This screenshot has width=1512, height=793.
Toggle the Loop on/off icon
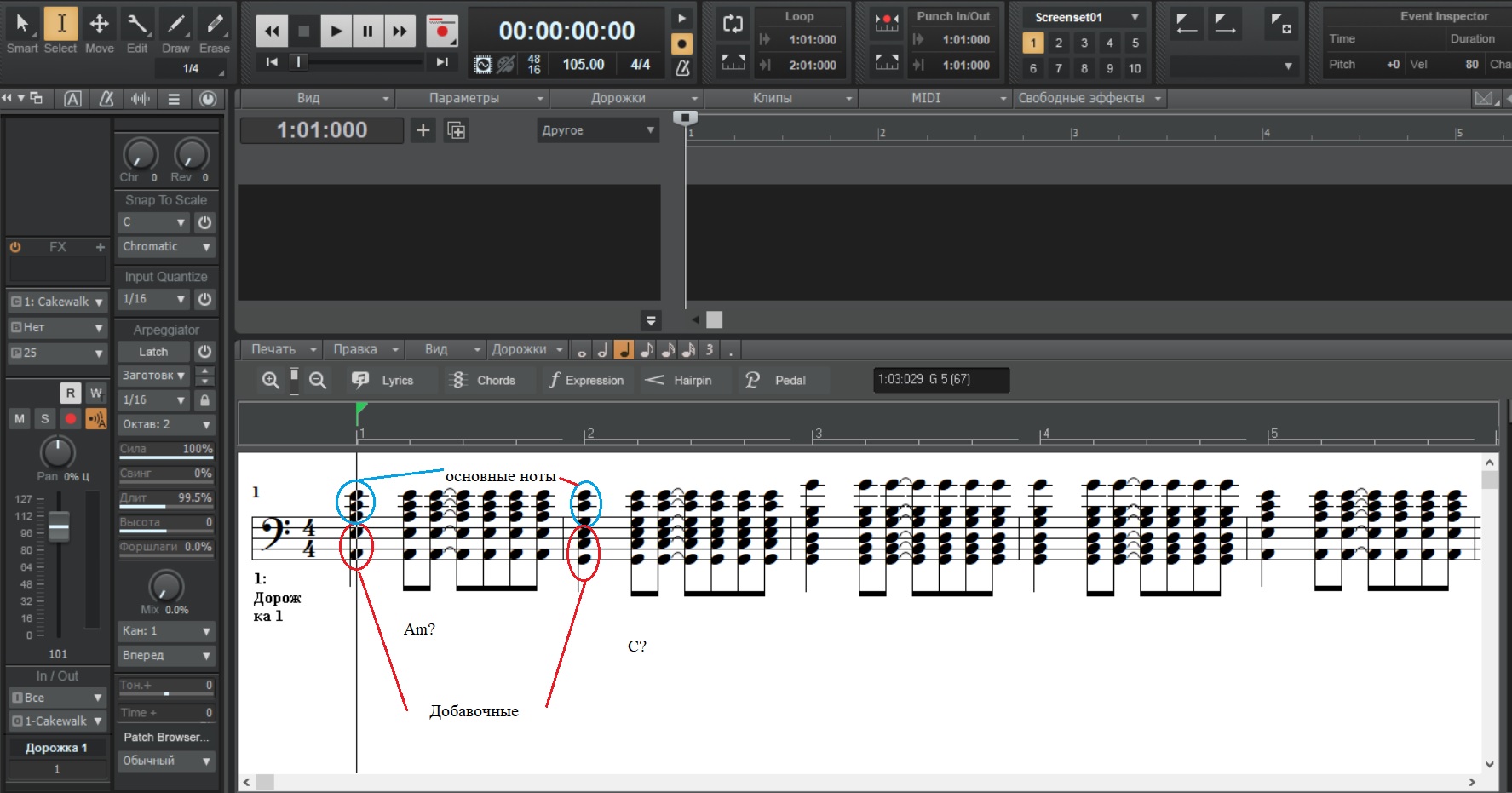(x=733, y=24)
